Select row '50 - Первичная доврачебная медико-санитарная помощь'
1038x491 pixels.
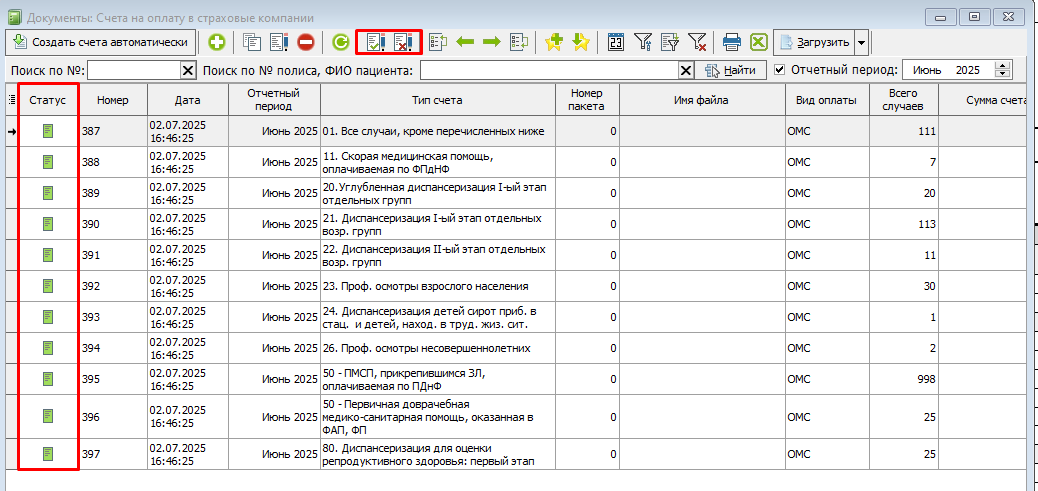point(516,417)
